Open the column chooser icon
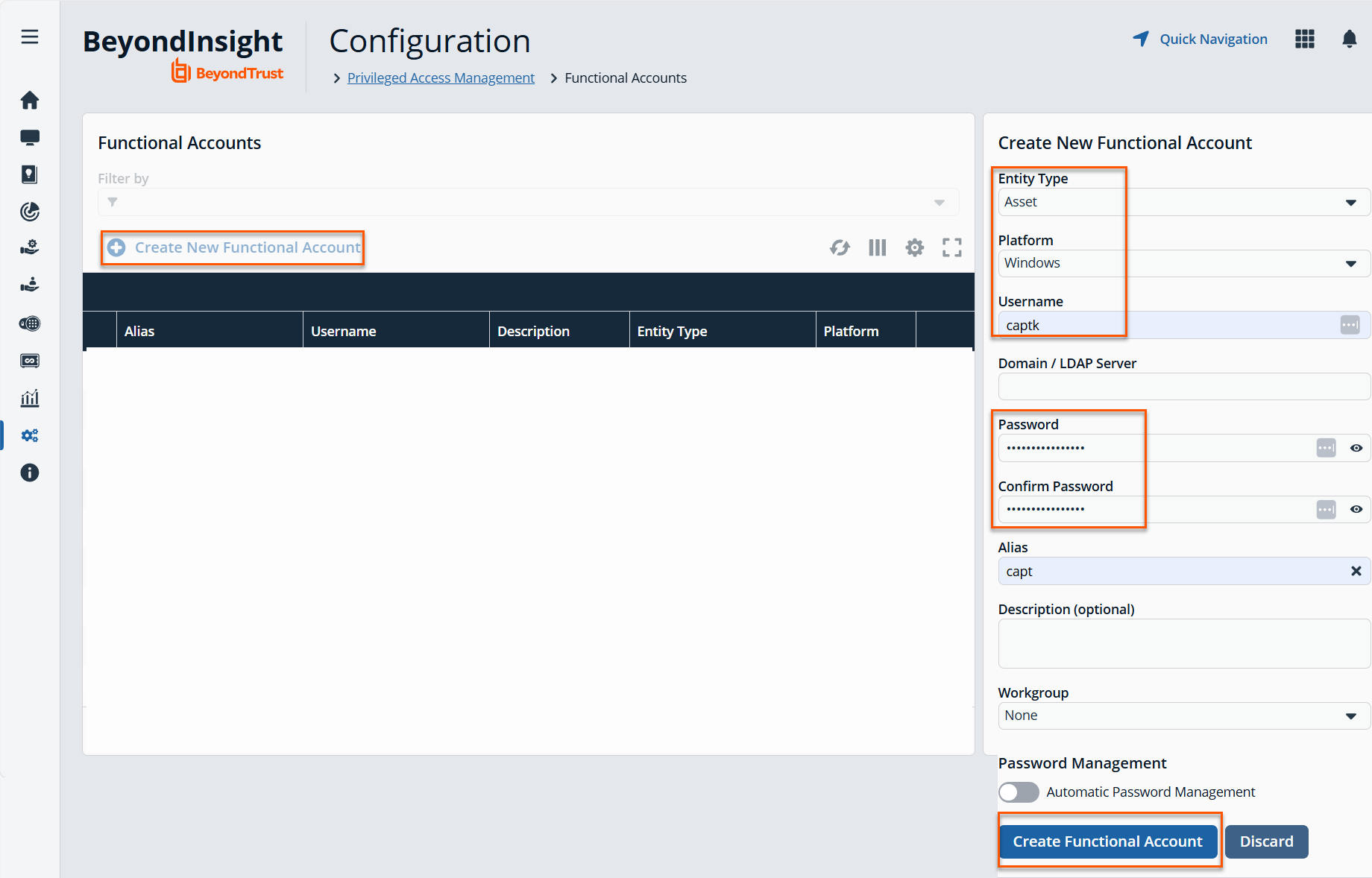The height and width of the screenshot is (878, 1372). (x=878, y=247)
